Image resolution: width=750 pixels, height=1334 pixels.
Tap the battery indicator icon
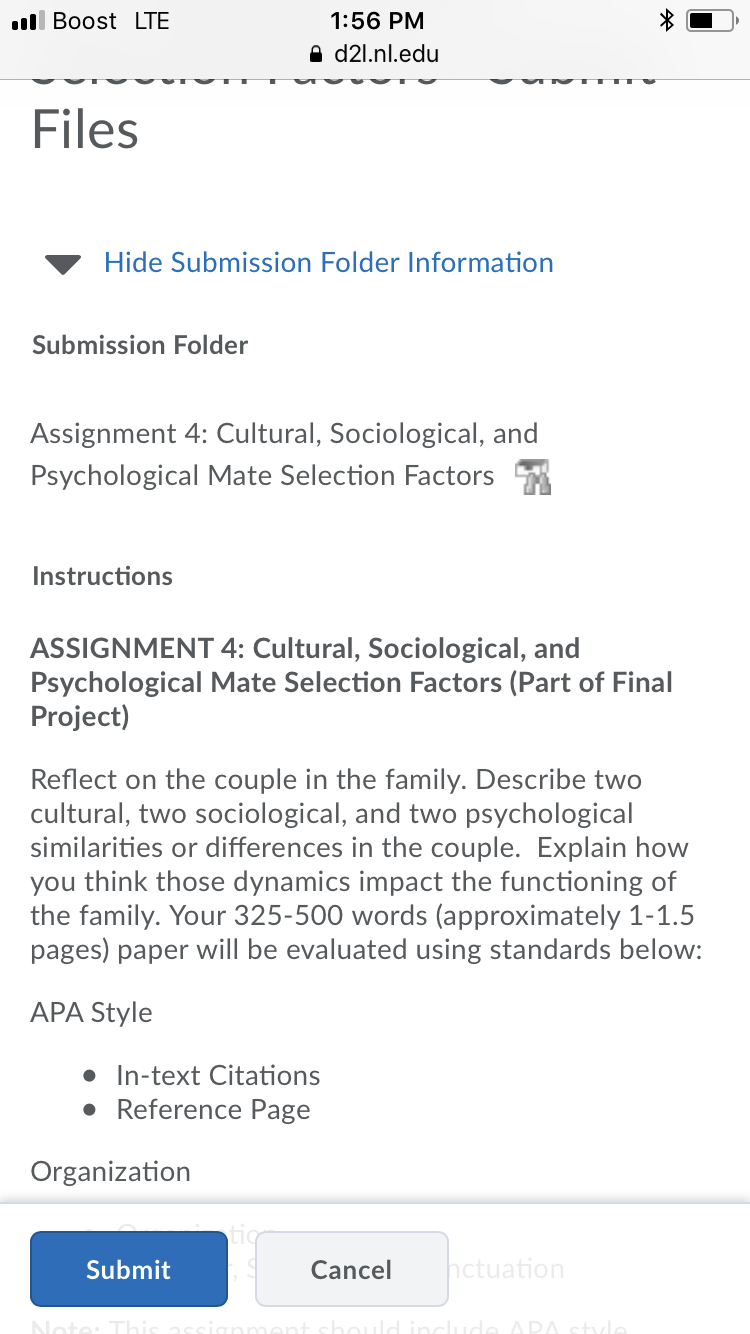(714, 21)
